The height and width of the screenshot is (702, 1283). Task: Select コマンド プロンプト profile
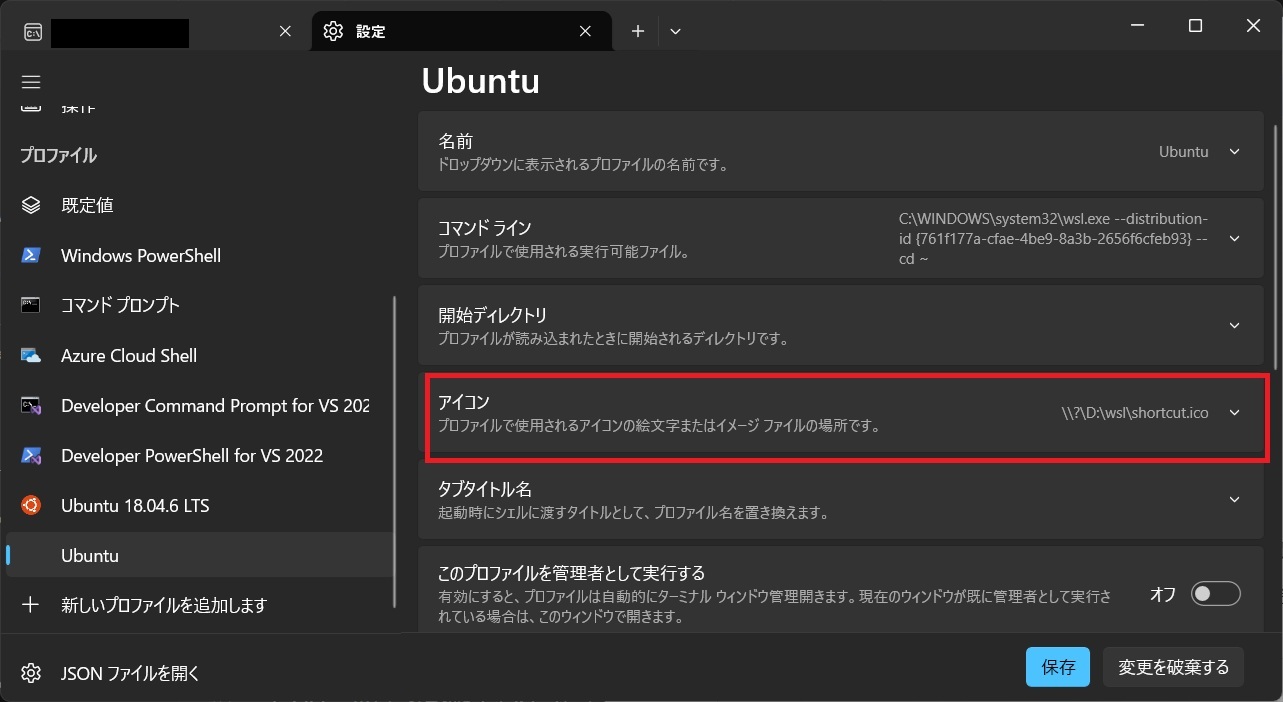pyautogui.click(x=200, y=305)
